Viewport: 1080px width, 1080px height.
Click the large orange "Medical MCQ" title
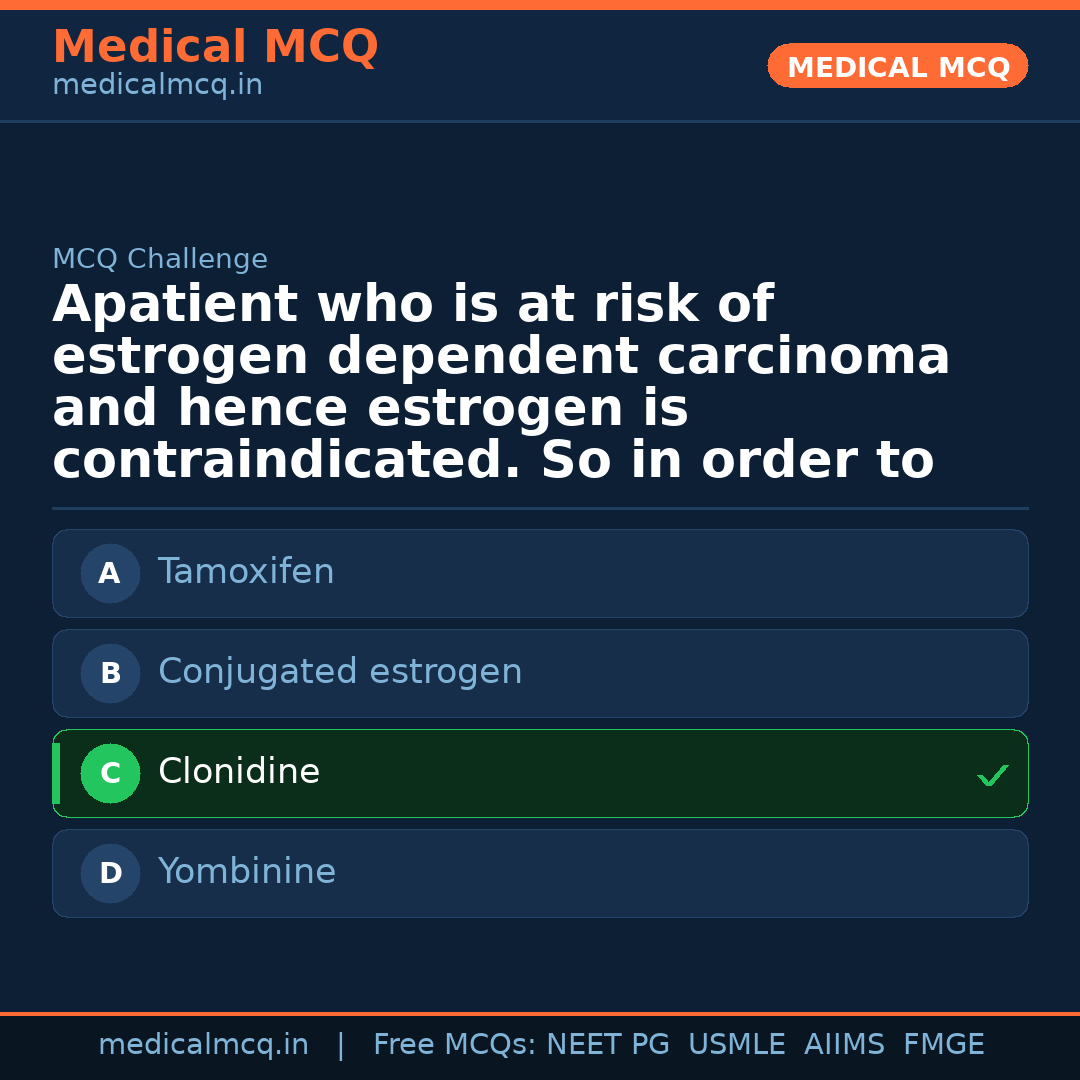tap(215, 47)
